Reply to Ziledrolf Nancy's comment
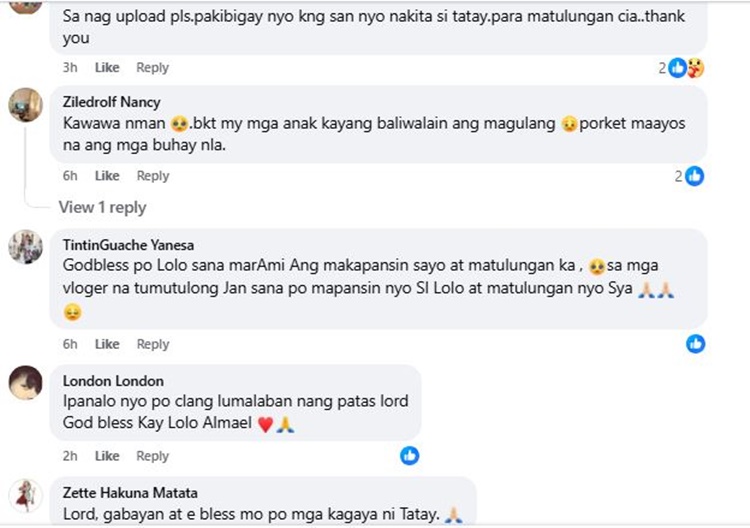 tap(153, 176)
